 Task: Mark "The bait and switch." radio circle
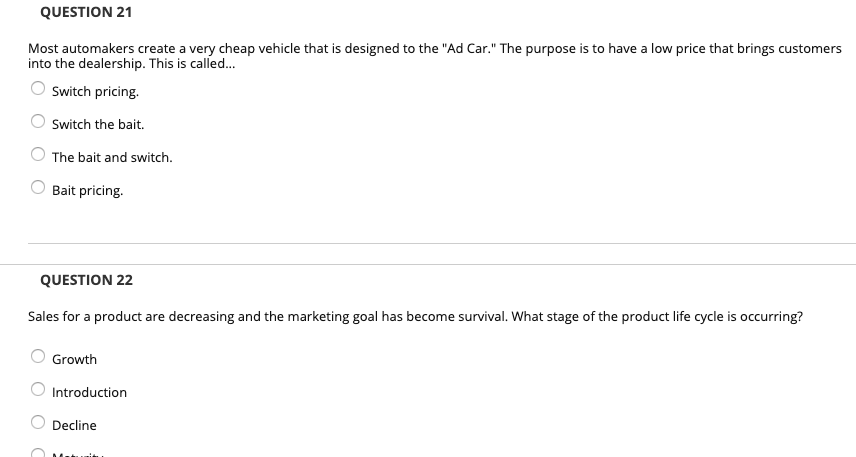coord(38,154)
